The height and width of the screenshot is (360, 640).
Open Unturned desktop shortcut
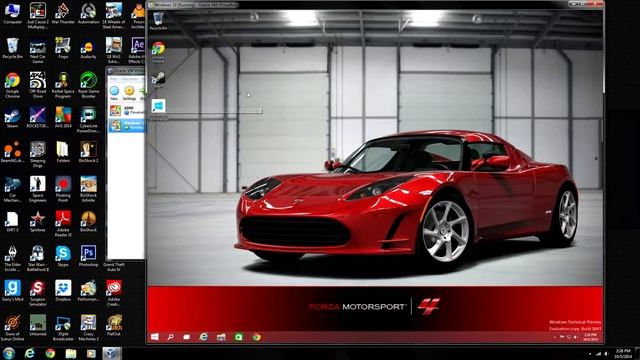38,325
